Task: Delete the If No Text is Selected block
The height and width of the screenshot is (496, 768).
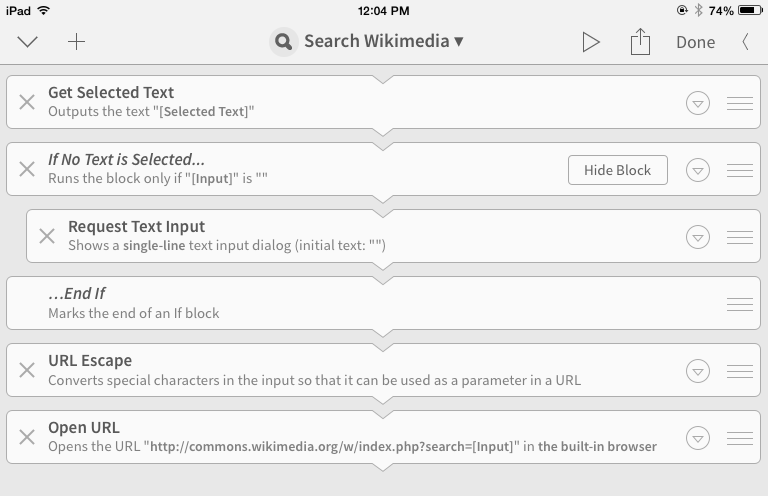Action: coord(27,169)
